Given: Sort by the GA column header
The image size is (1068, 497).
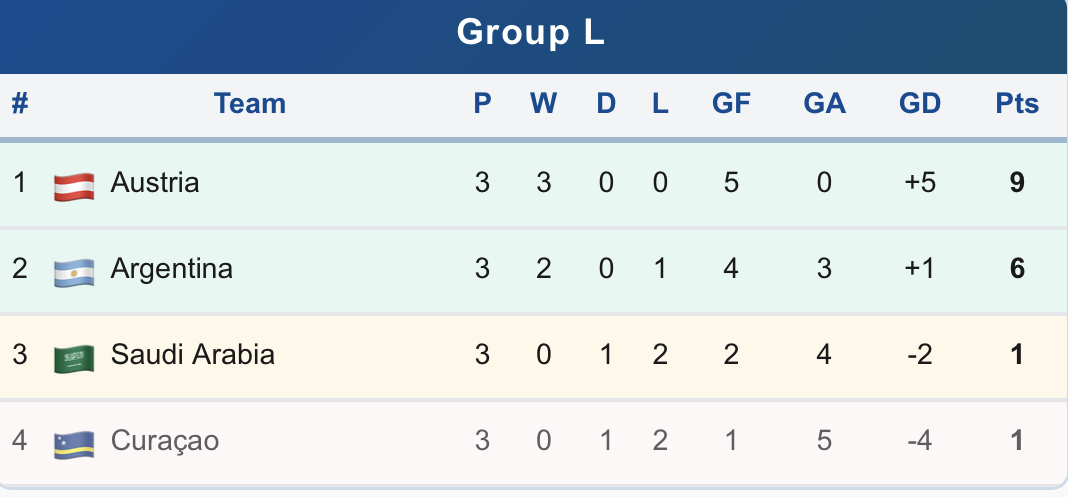Looking at the screenshot, I should [x=824, y=103].
